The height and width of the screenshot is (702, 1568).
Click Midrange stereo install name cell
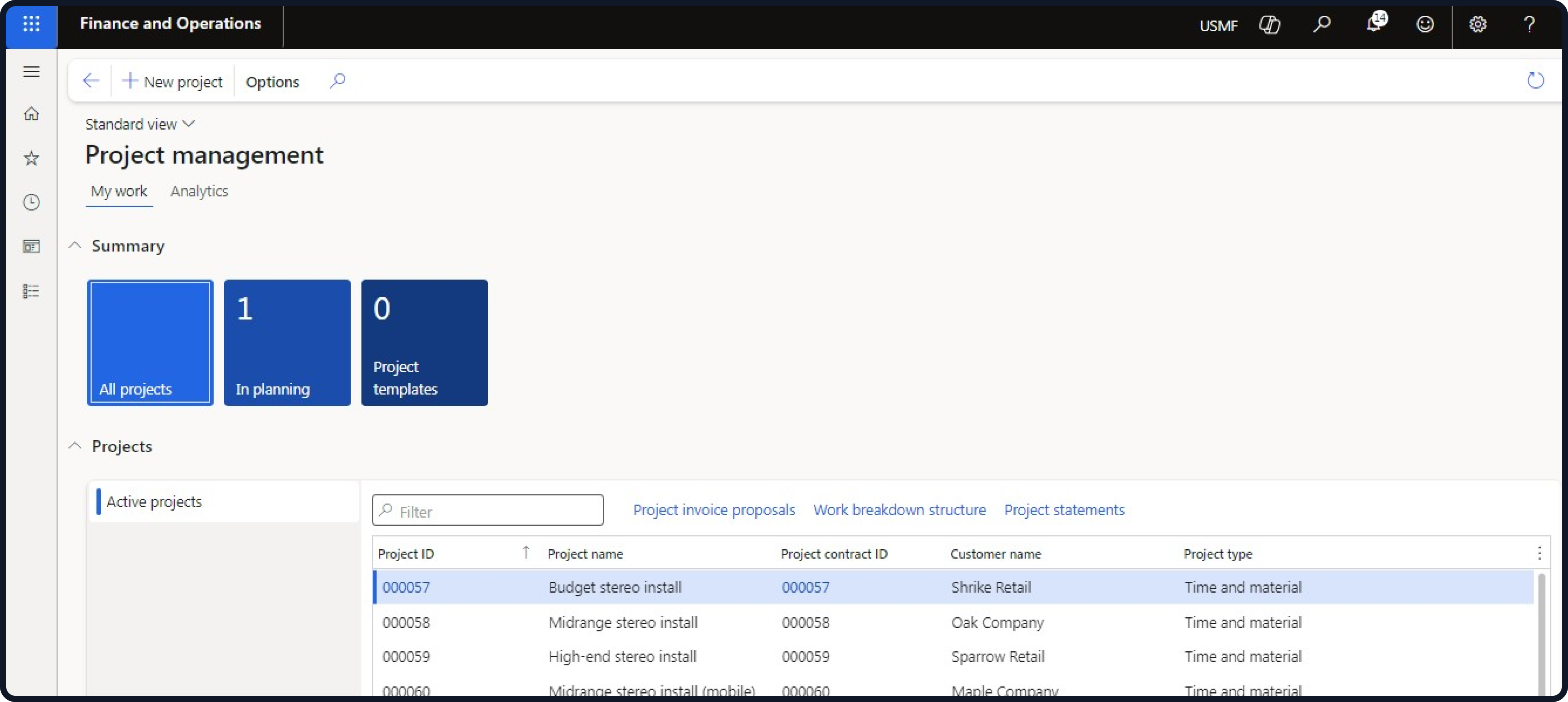click(623, 622)
